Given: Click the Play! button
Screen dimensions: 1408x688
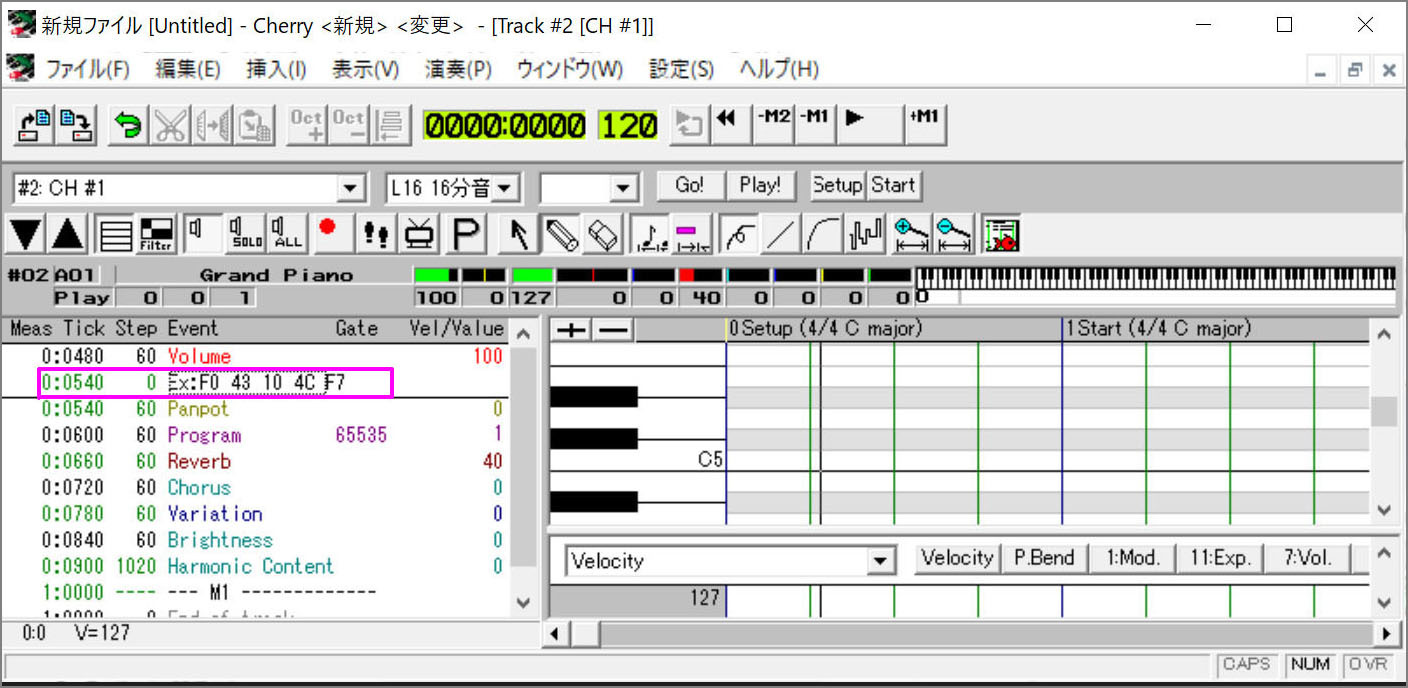Looking at the screenshot, I should [x=760, y=185].
